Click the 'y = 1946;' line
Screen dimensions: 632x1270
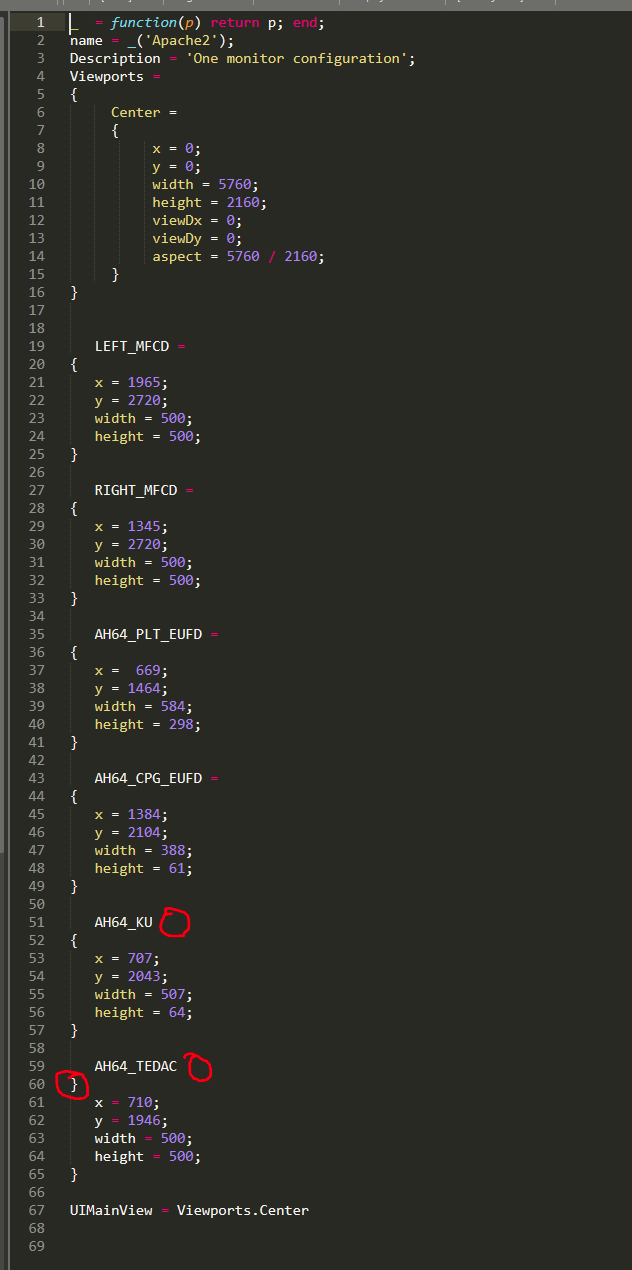pyautogui.click(x=131, y=1120)
